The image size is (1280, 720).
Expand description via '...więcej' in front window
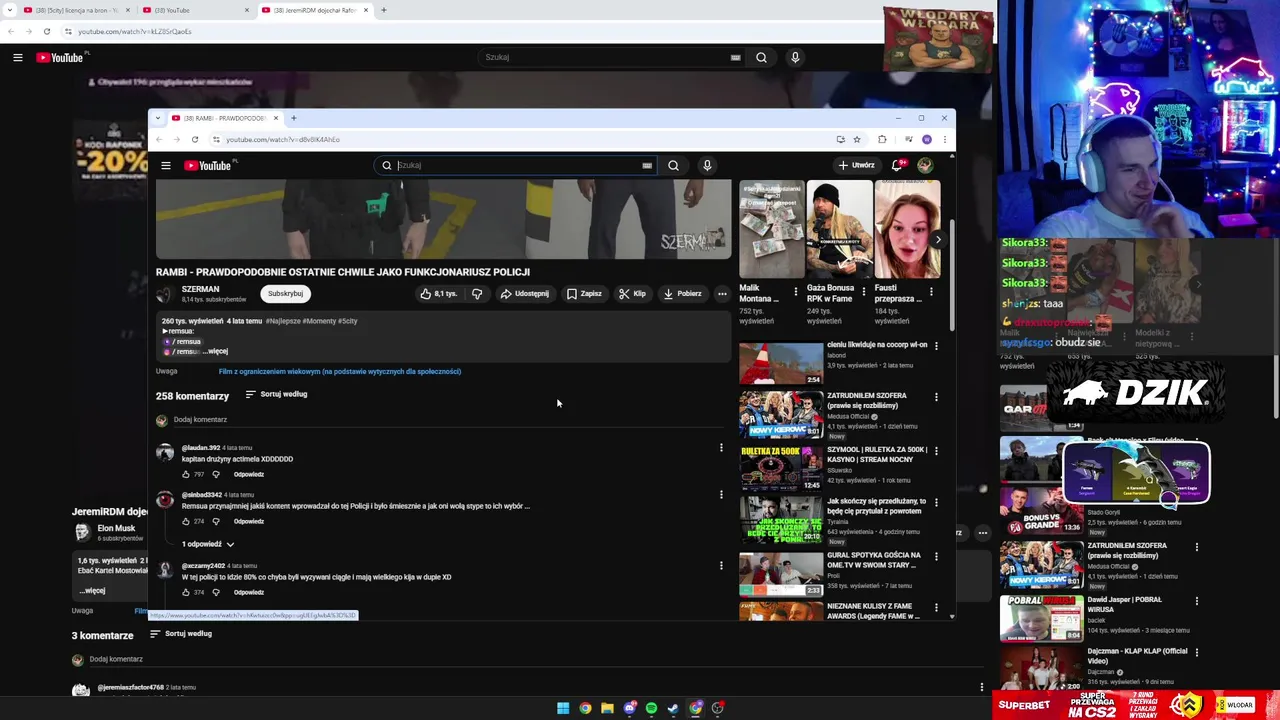215,351
